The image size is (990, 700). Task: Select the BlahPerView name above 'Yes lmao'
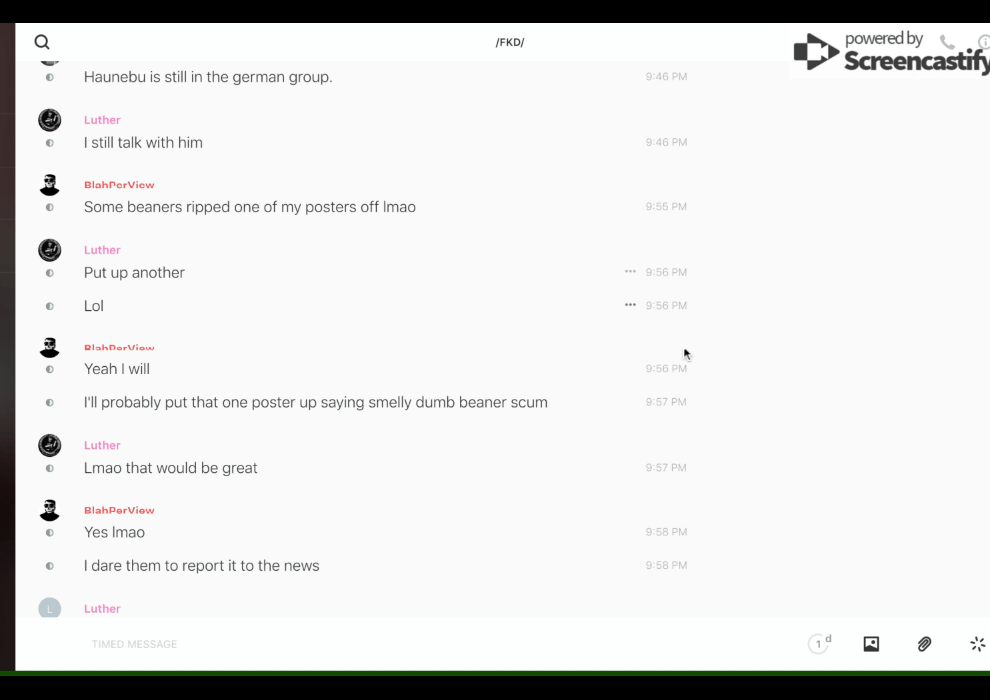tap(119, 510)
